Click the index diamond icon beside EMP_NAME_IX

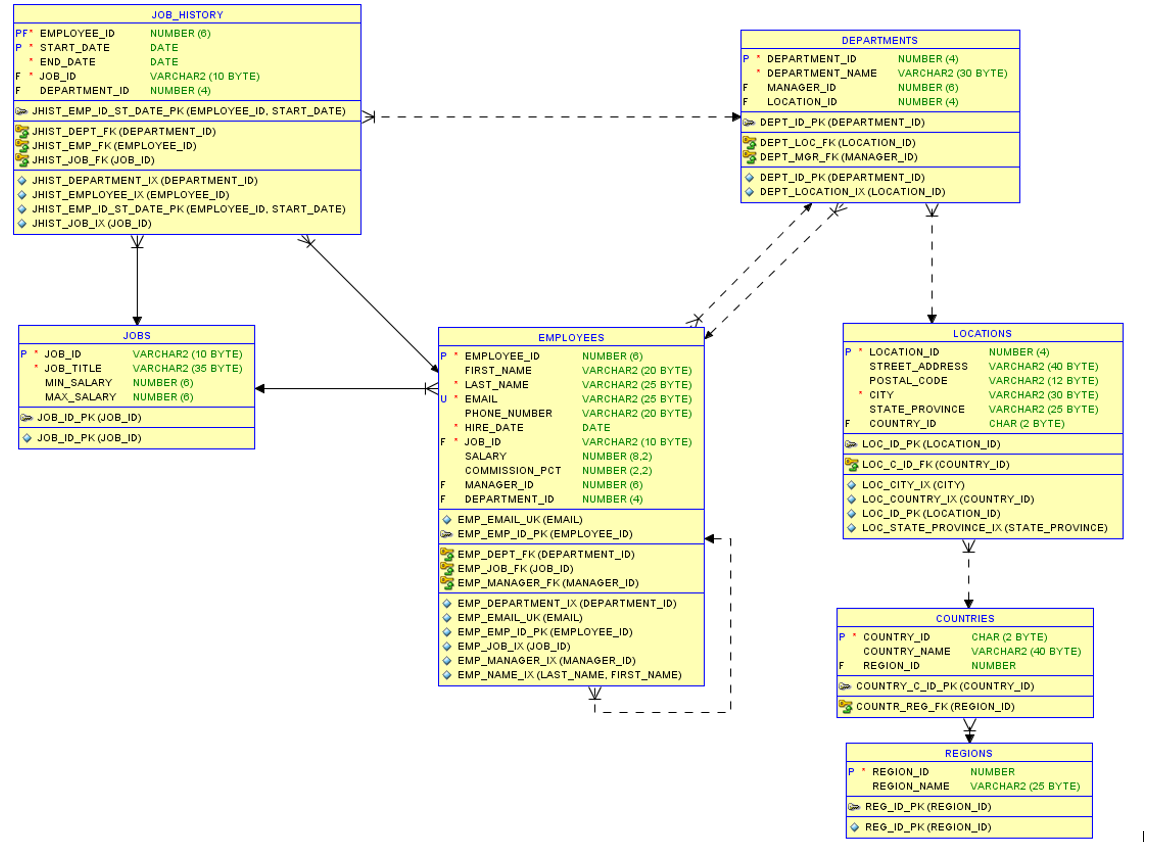click(x=448, y=675)
